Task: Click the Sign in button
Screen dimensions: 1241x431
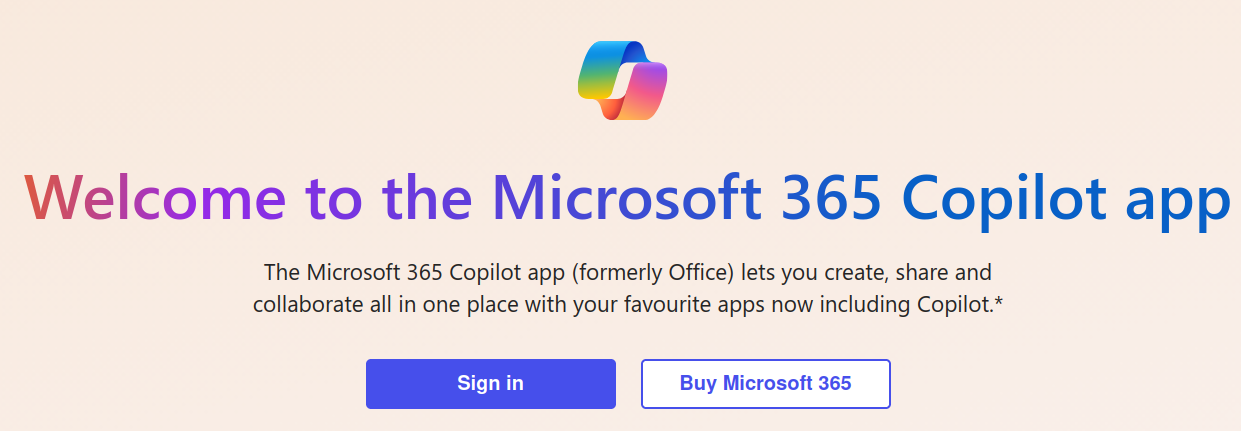Action: pyautogui.click(x=491, y=384)
